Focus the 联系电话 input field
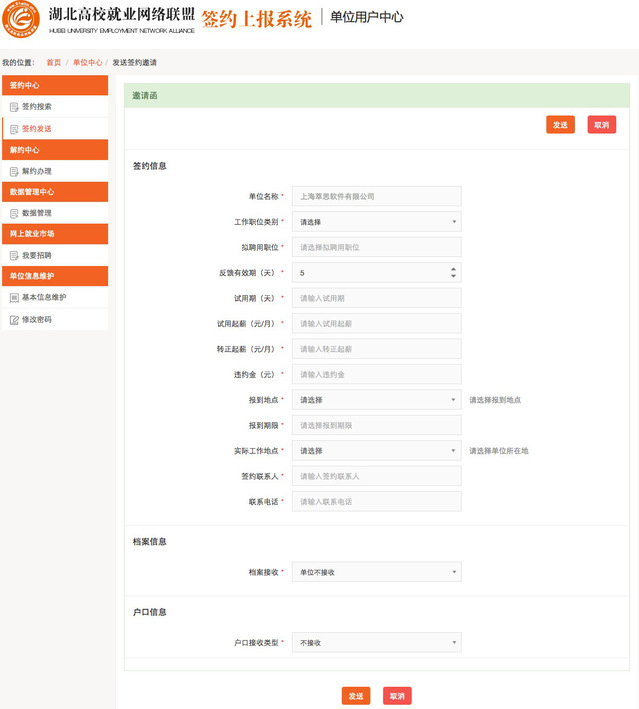 point(376,502)
